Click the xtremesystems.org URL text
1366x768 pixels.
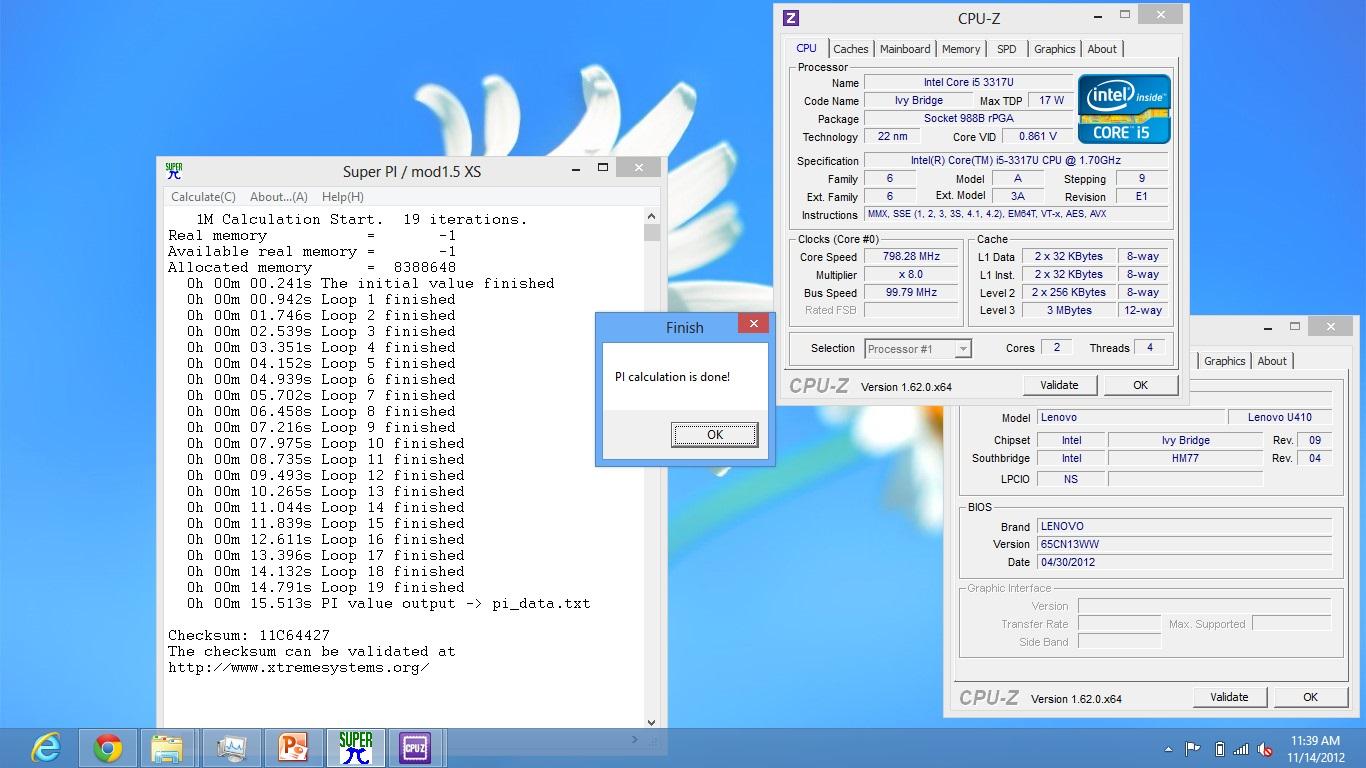point(299,667)
